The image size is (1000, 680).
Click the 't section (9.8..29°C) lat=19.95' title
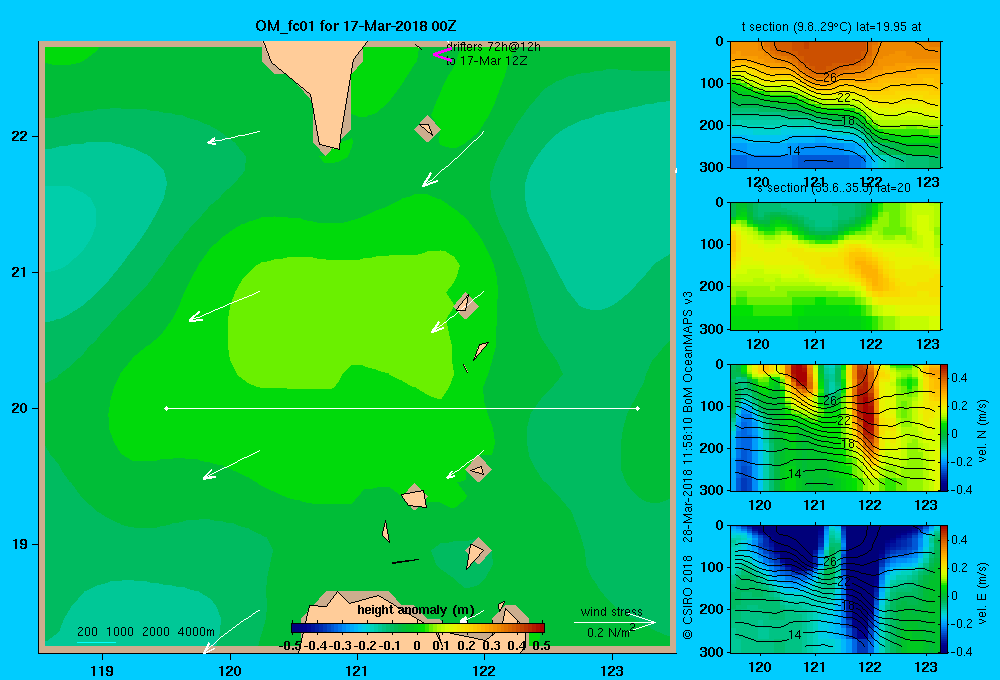point(831,27)
